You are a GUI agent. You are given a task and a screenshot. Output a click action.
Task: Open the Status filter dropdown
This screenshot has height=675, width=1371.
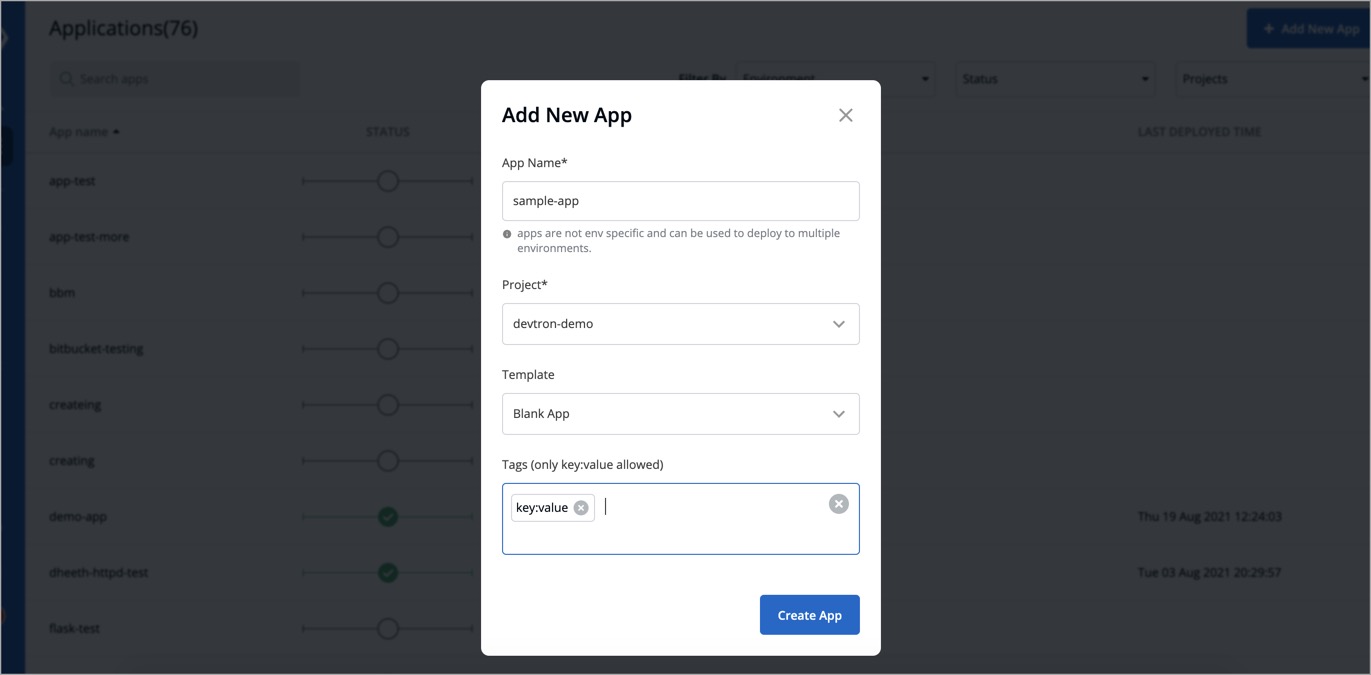pos(1054,79)
